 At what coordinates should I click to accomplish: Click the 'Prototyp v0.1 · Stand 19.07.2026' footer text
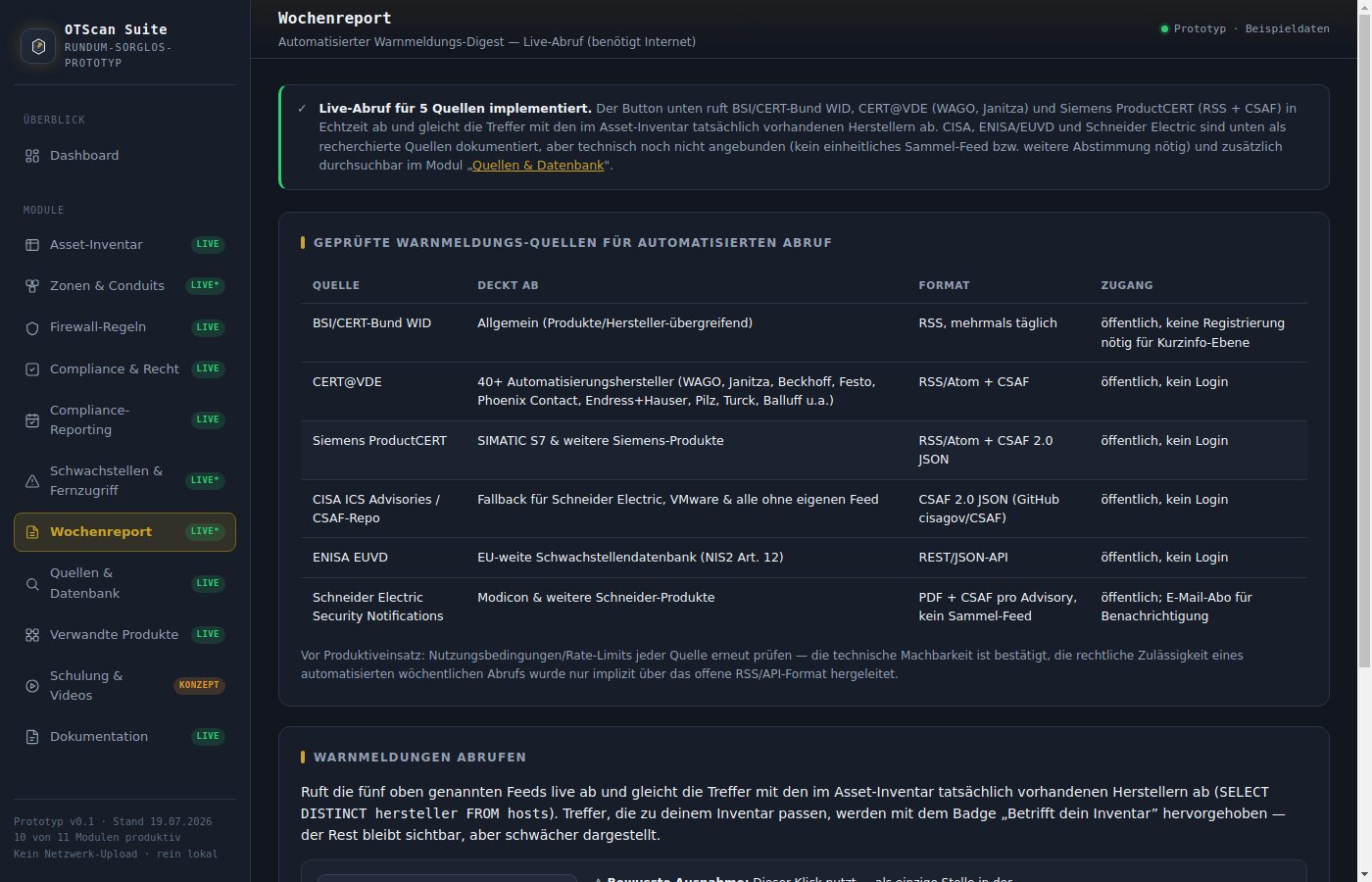tap(113, 821)
